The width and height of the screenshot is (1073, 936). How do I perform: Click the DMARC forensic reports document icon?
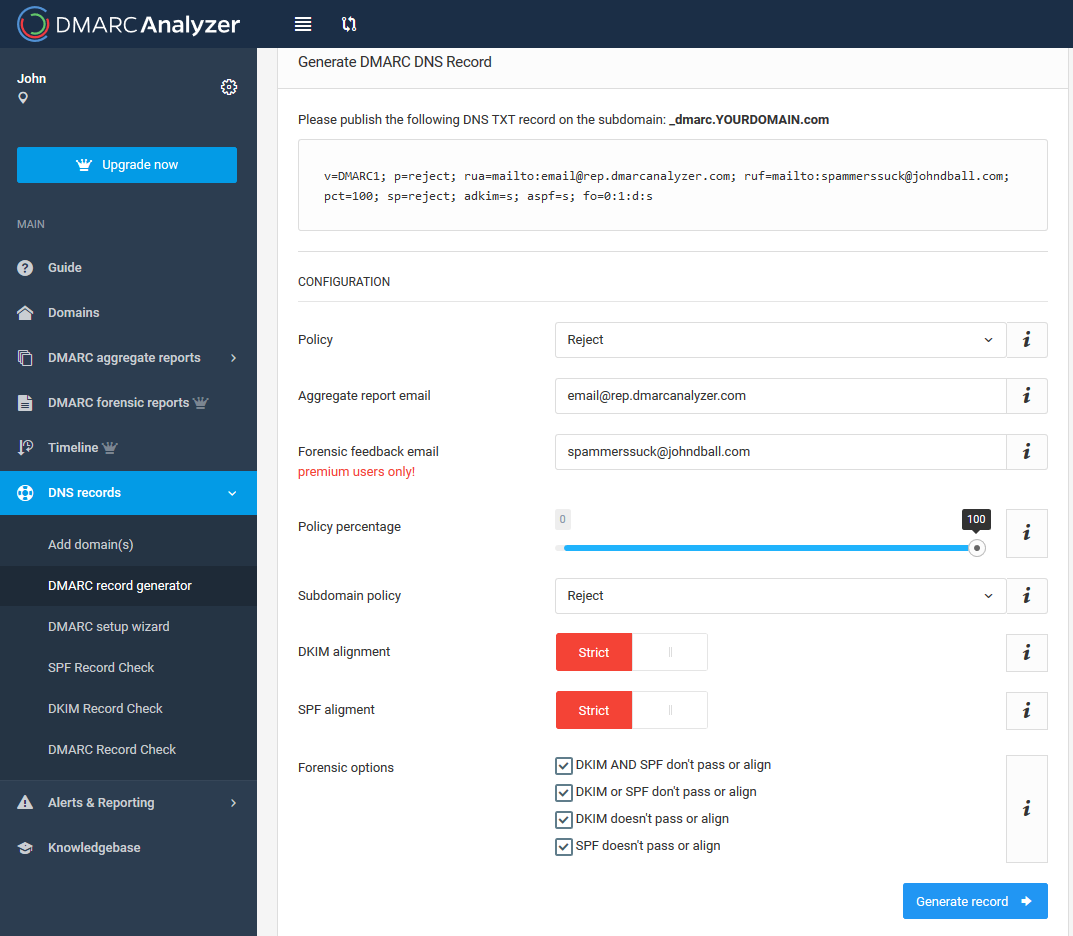25,403
